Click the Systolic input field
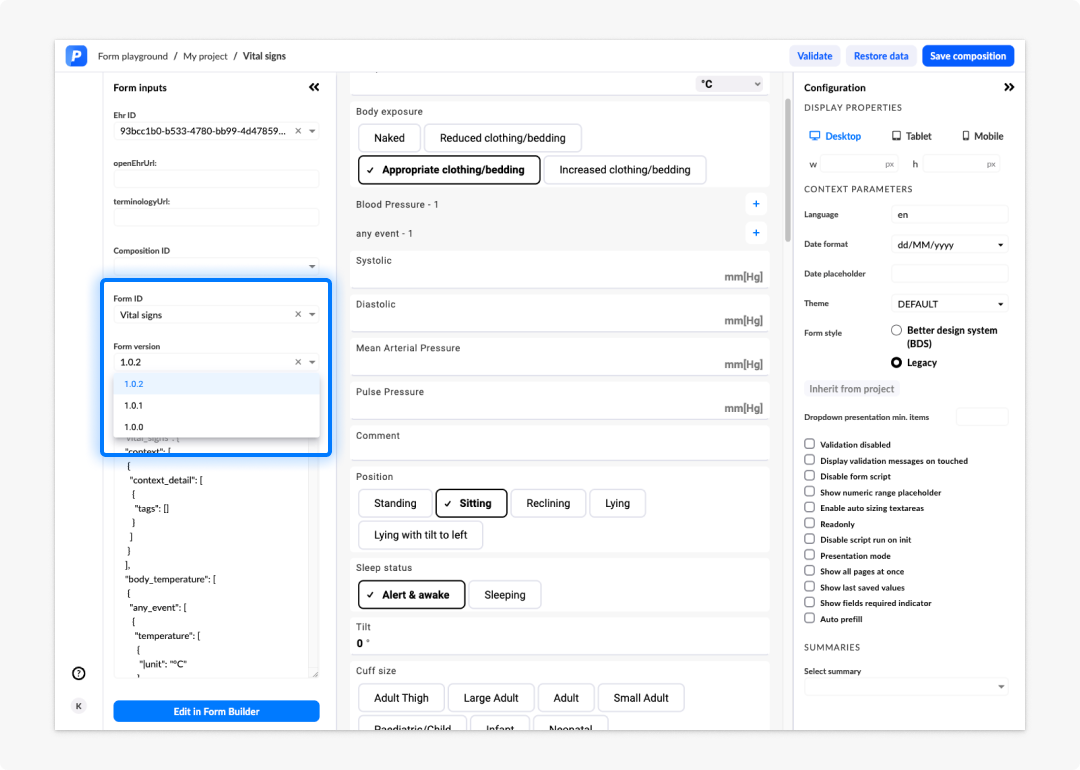This screenshot has height=770, width=1080. coord(560,269)
